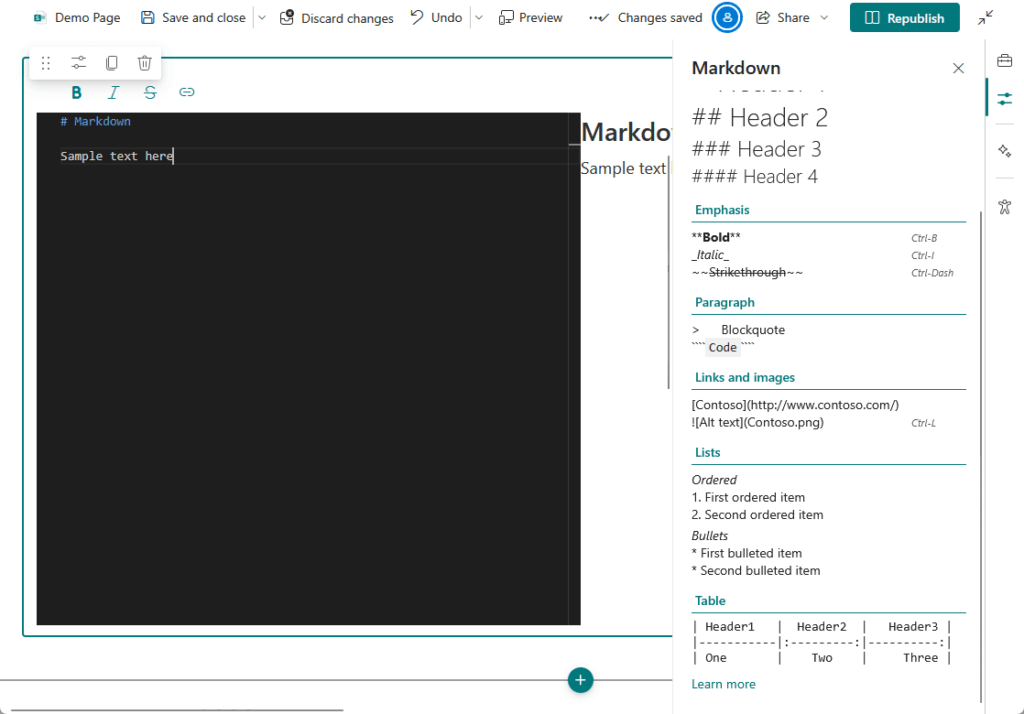Click the Changes saved status
This screenshot has height=714, width=1024.
coord(645,18)
